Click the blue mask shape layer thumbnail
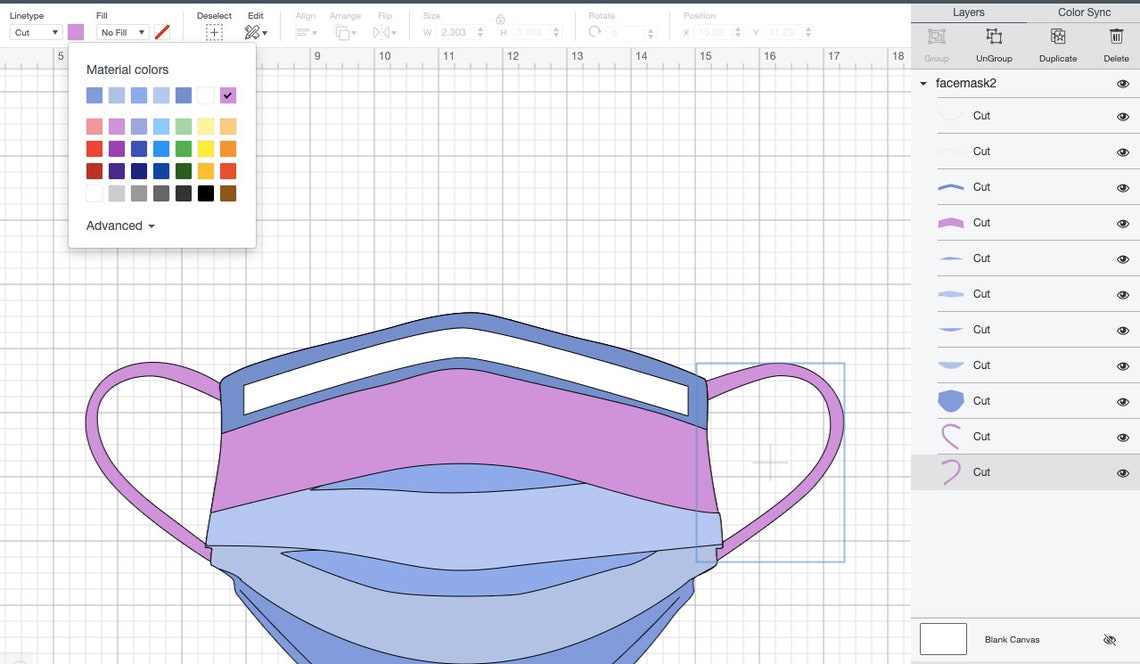Image resolution: width=1140 pixels, height=664 pixels. [950, 400]
